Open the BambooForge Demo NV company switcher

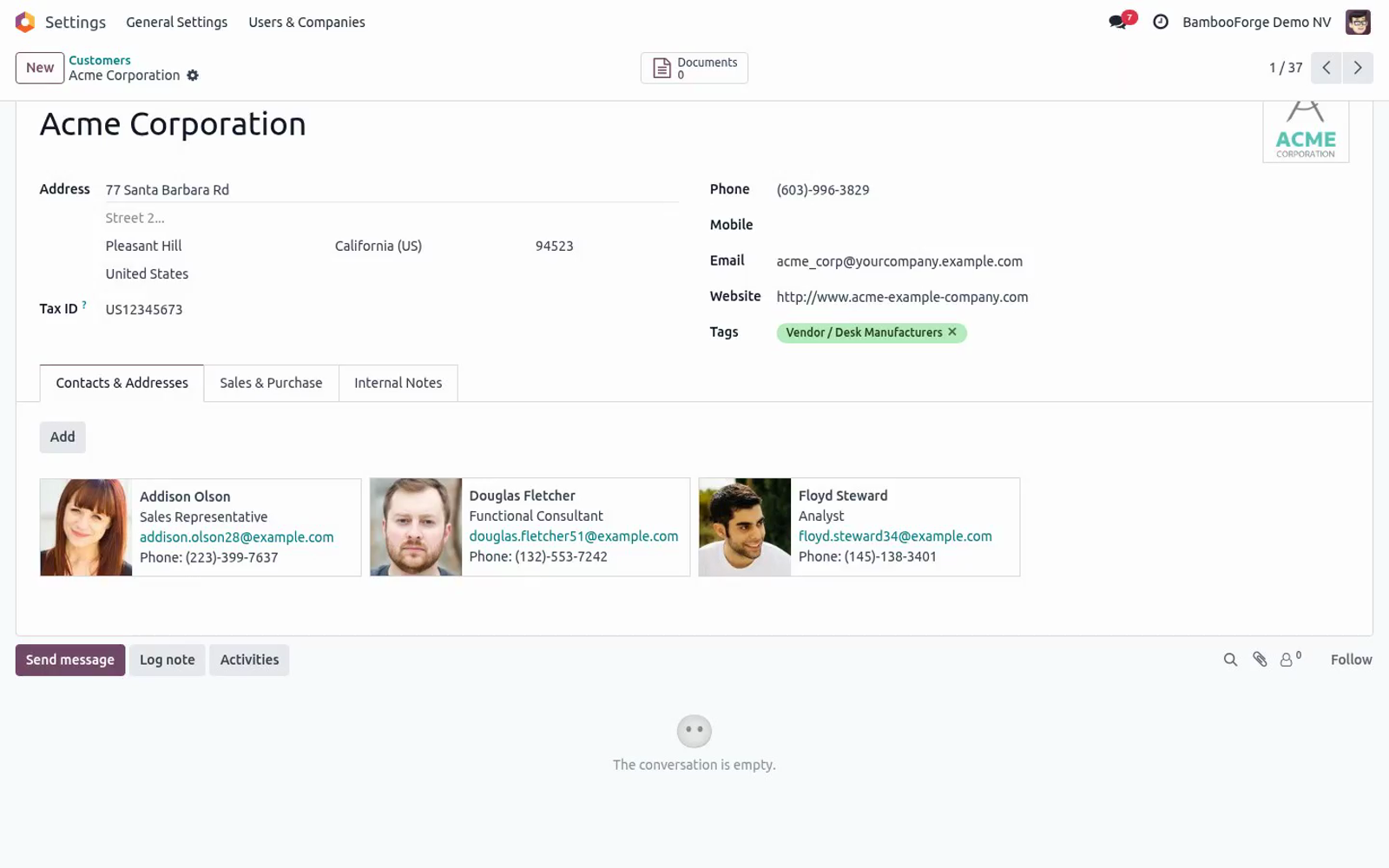coord(1256,22)
